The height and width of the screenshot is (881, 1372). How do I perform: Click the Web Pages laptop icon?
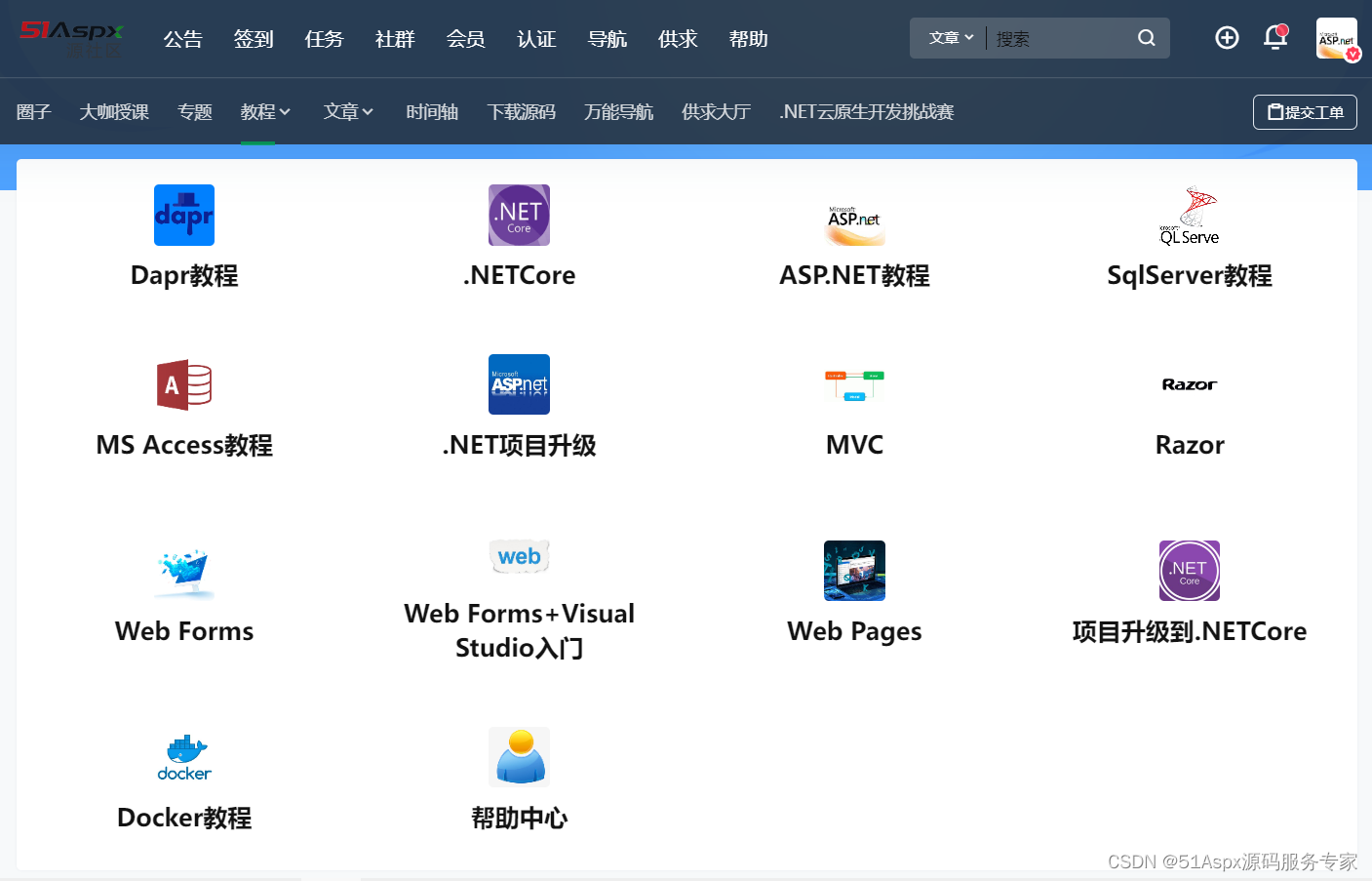(x=854, y=571)
